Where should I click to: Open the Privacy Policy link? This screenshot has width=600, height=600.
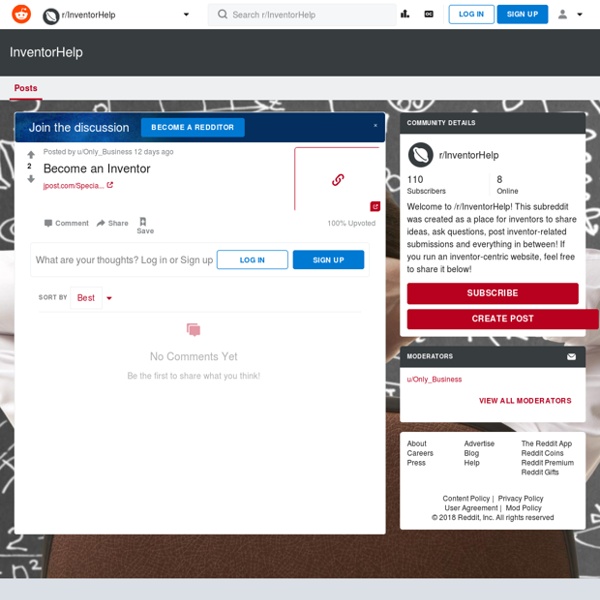click(520, 498)
